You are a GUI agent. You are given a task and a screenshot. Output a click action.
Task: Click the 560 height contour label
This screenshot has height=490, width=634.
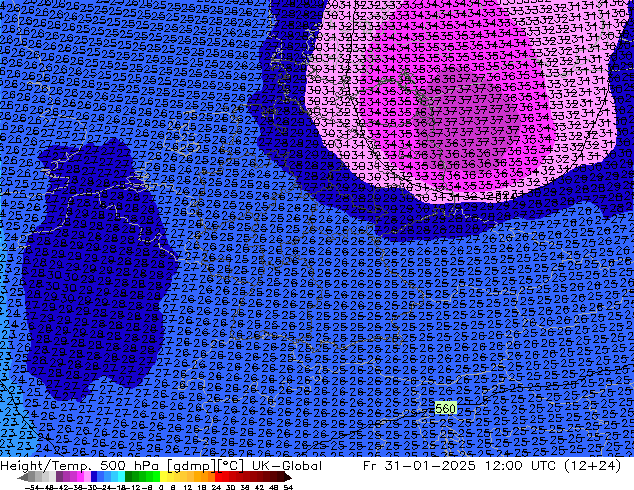click(x=445, y=408)
